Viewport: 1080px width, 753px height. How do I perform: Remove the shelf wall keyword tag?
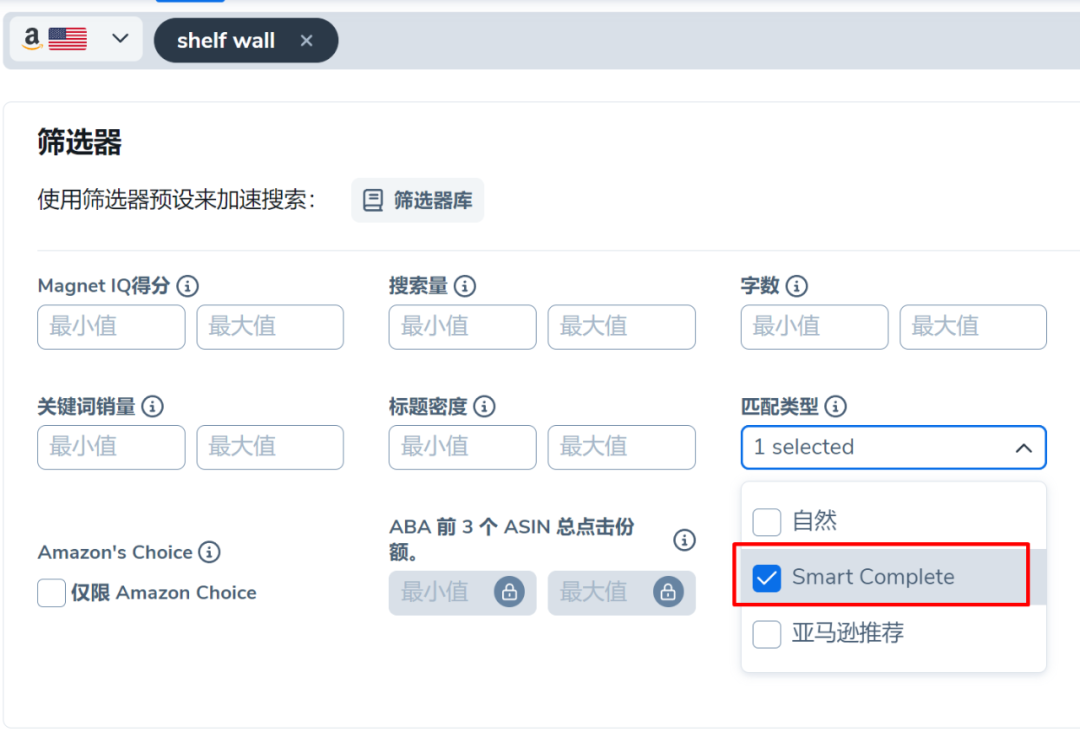(x=307, y=41)
